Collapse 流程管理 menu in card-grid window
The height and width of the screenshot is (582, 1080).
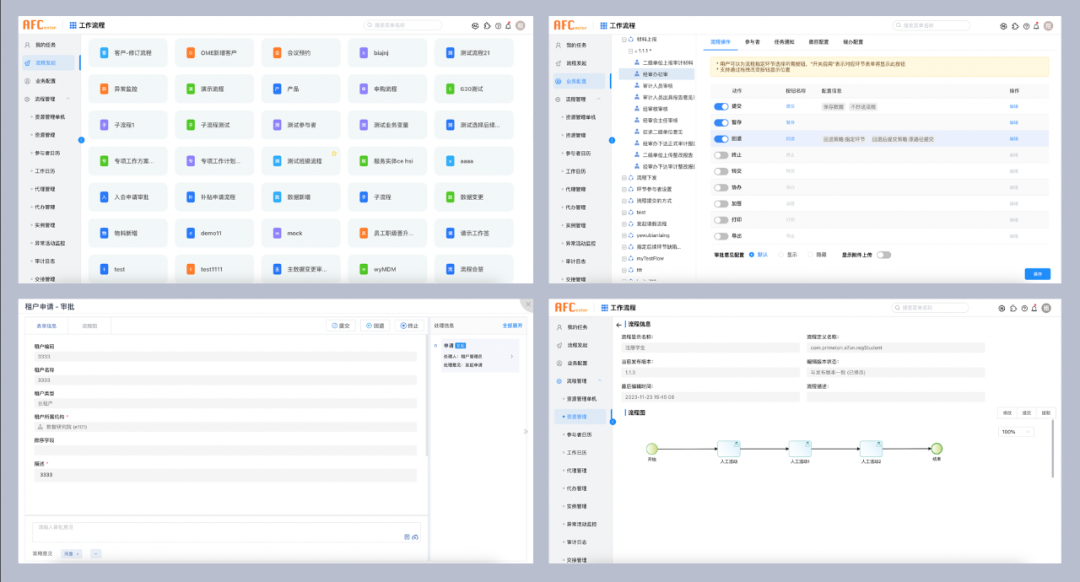[68, 99]
